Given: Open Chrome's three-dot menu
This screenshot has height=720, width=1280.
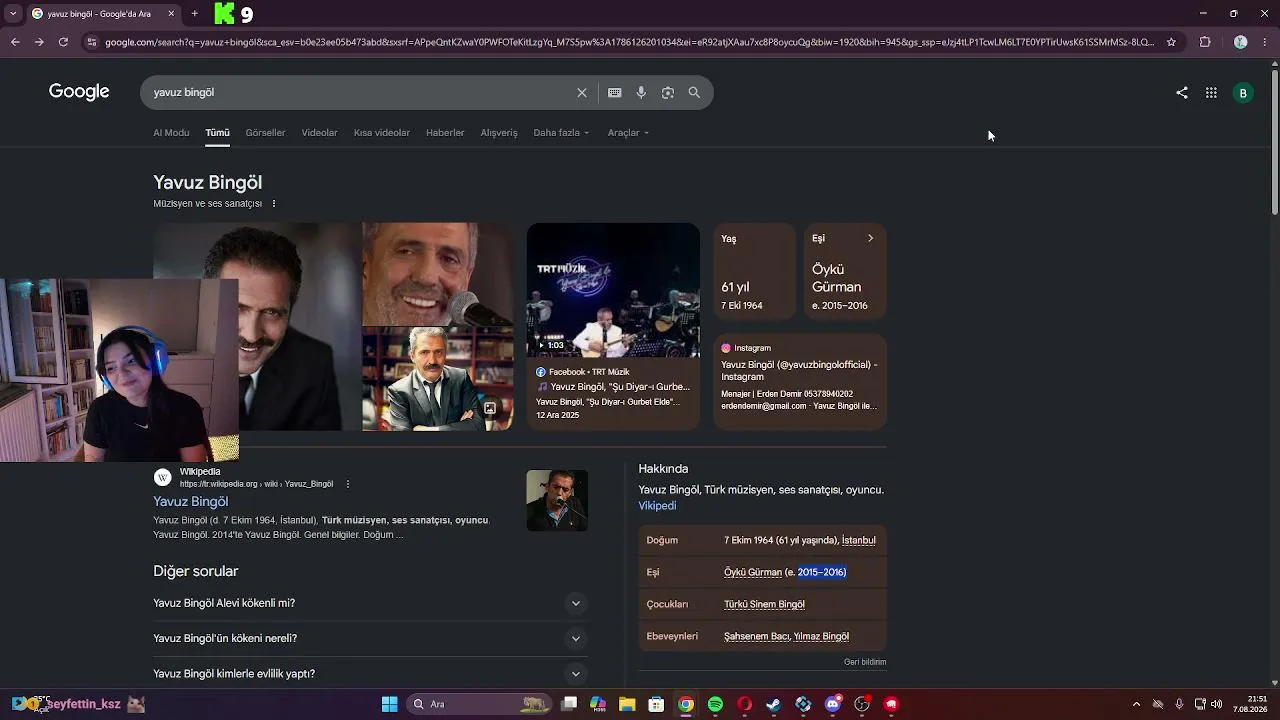Looking at the screenshot, I should click(1264, 42).
